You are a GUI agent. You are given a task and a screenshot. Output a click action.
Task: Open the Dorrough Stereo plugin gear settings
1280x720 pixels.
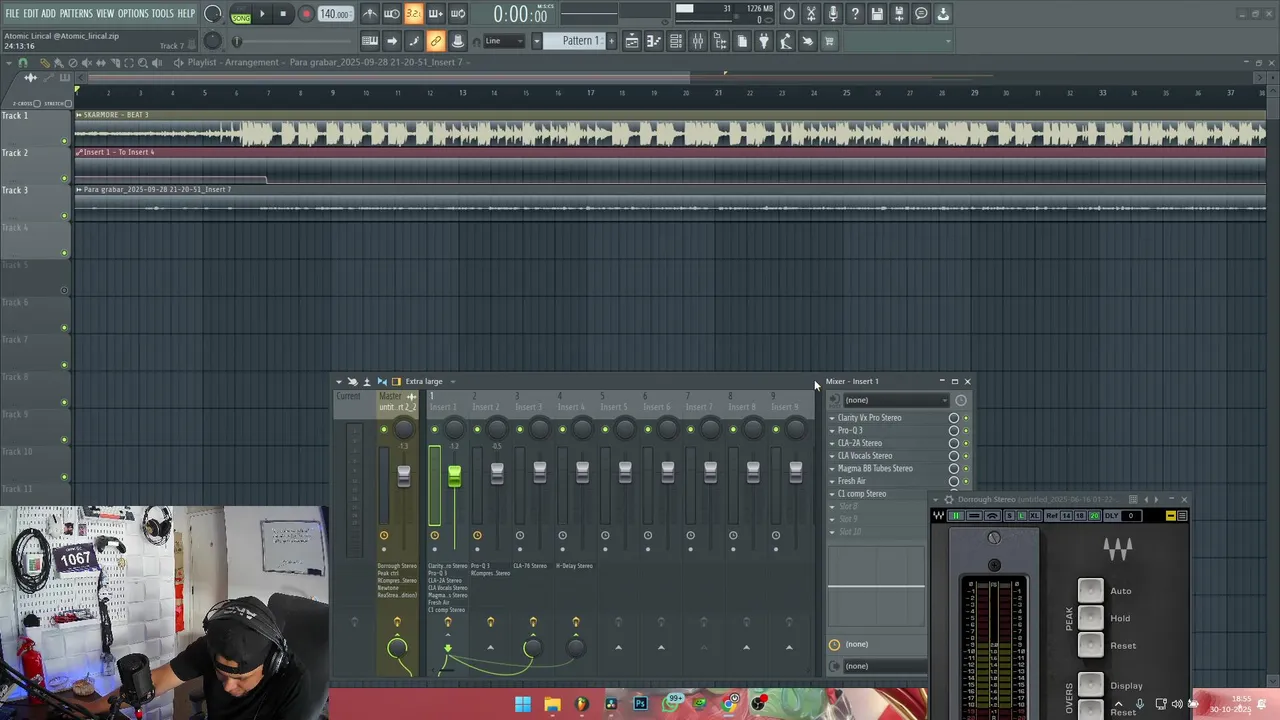949,499
